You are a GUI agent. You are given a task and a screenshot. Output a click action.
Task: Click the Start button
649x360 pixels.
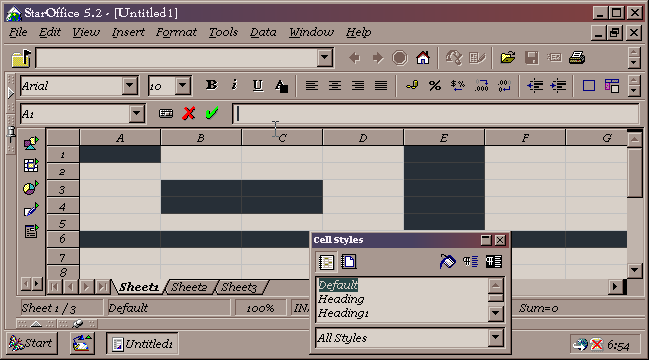click(x=31, y=343)
